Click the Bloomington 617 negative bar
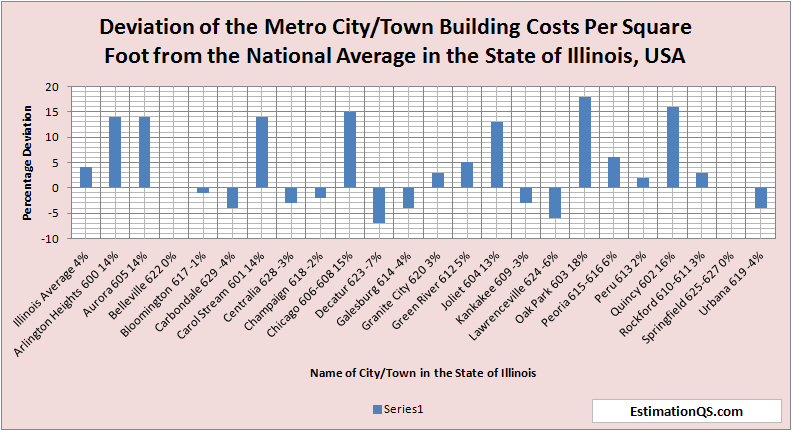The image size is (792, 431). (203, 190)
